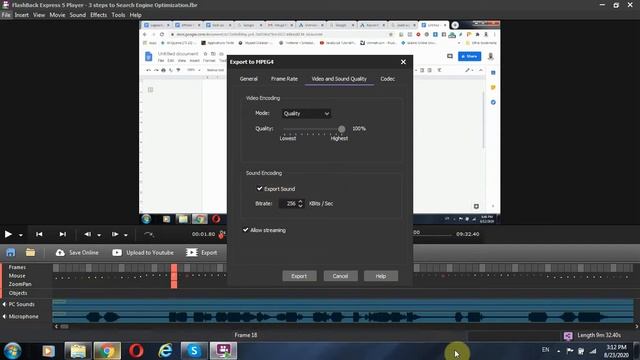Switch to the Frame Rate tab
The height and width of the screenshot is (360, 640).
284,79
